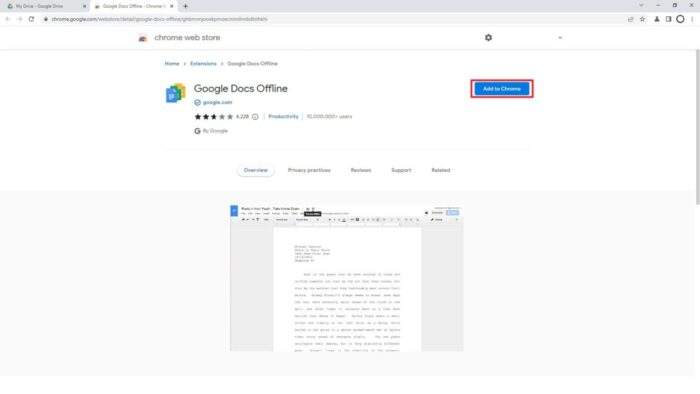Click the Chrome Web Store logo
This screenshot has height=394, width=700.
point(143,38)
